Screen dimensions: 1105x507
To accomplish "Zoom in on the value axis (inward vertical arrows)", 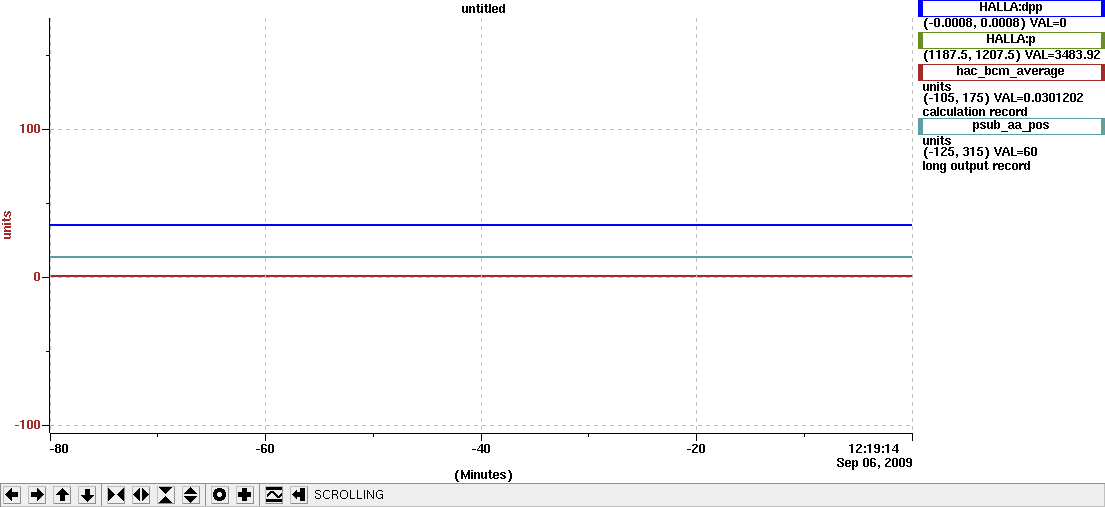I will point(166,495).
